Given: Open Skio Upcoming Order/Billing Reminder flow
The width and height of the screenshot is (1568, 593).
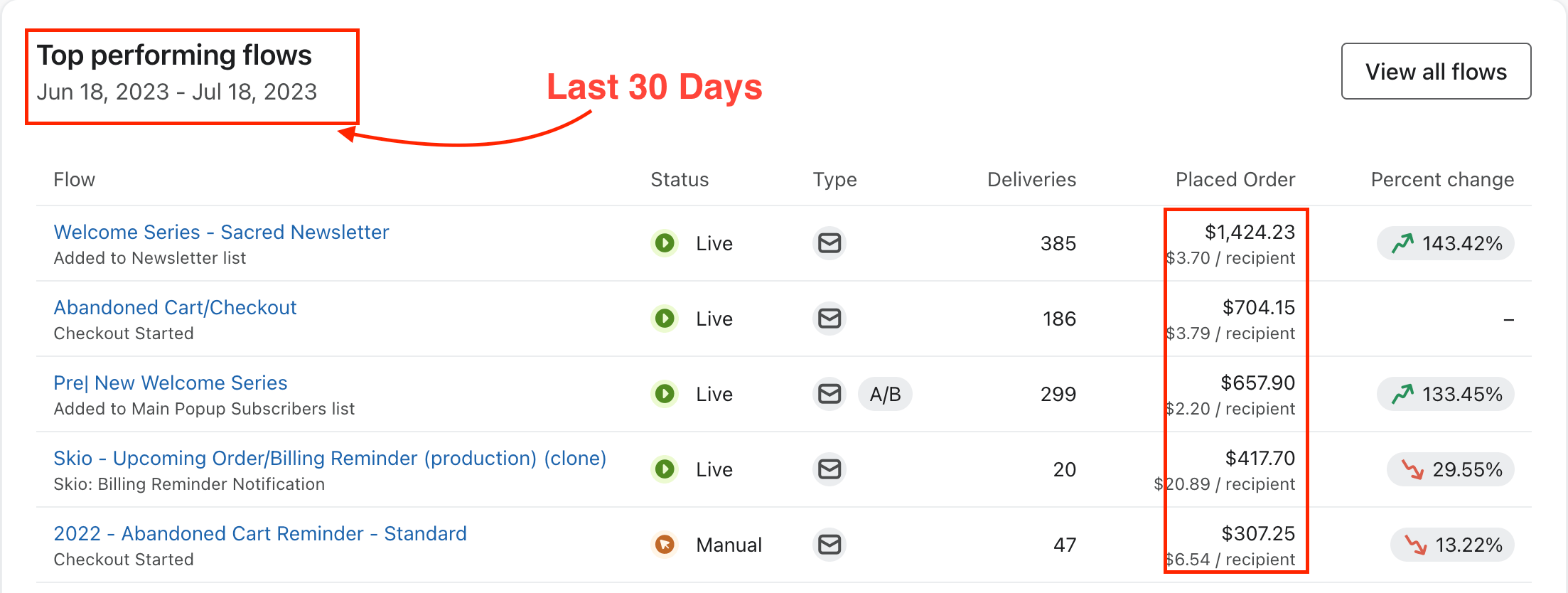Looking at the screenshot, I should [x=330, y=458].
